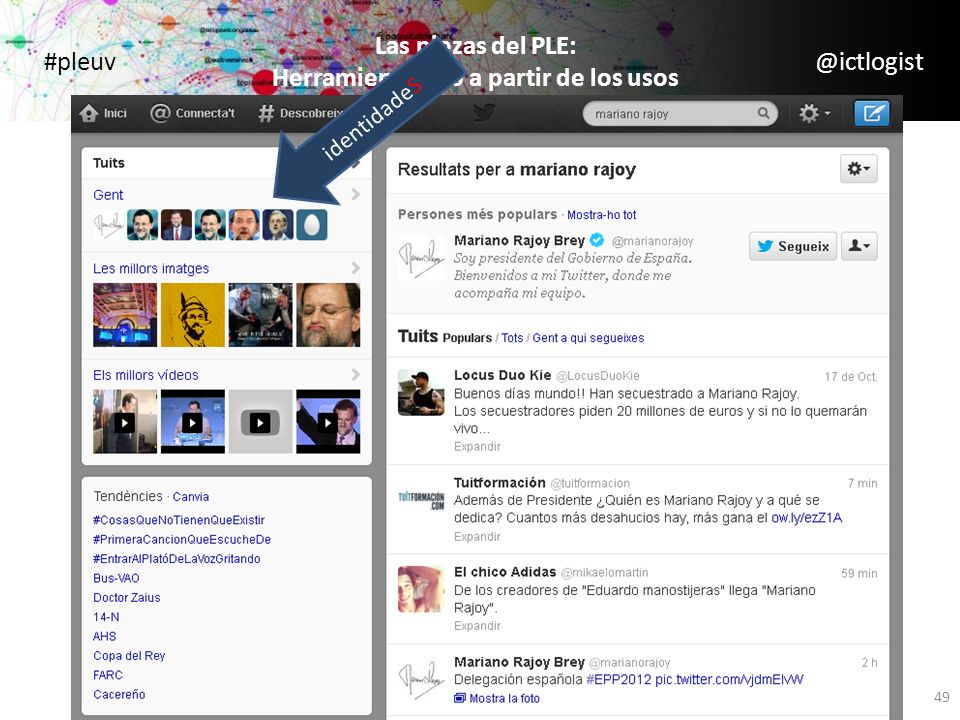The width and height of the screenshot is (960, 720).
Task: Click the Segueix follow button
Action: [793, 246]
